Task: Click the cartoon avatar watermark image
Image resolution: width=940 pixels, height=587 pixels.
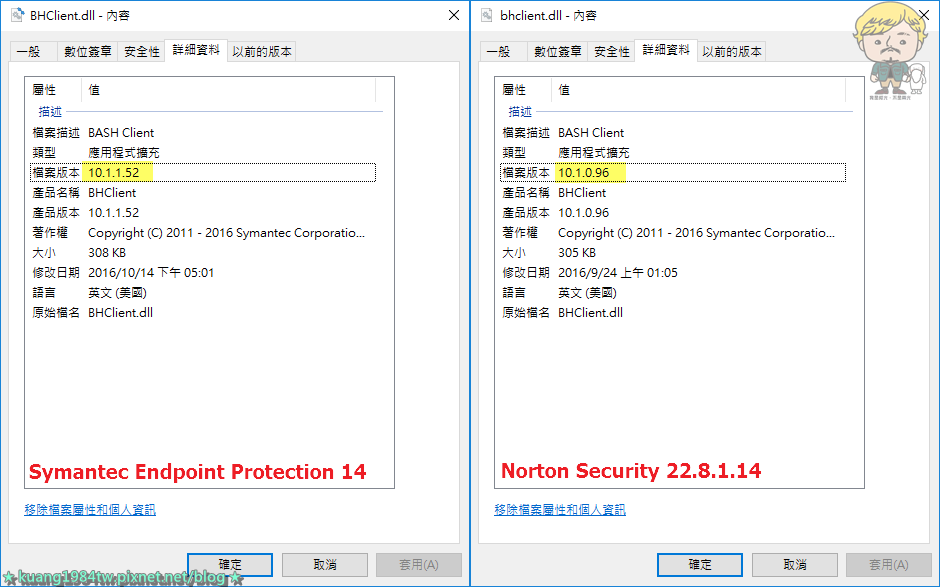Action: click(x=890, y=51)
